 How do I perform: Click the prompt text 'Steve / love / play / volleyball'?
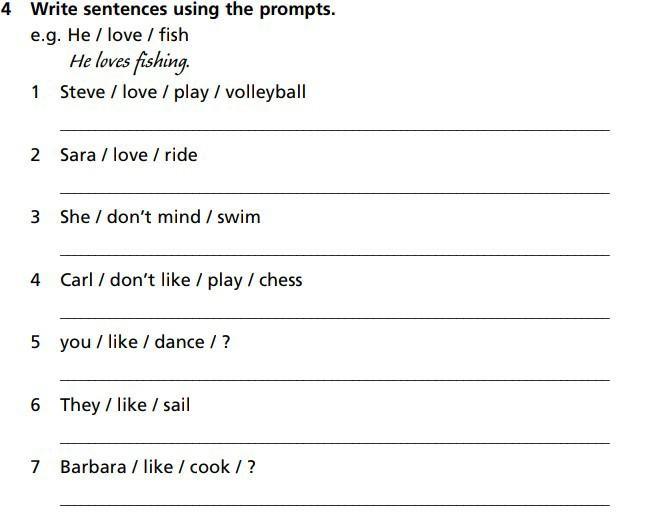tap(183, 92)
